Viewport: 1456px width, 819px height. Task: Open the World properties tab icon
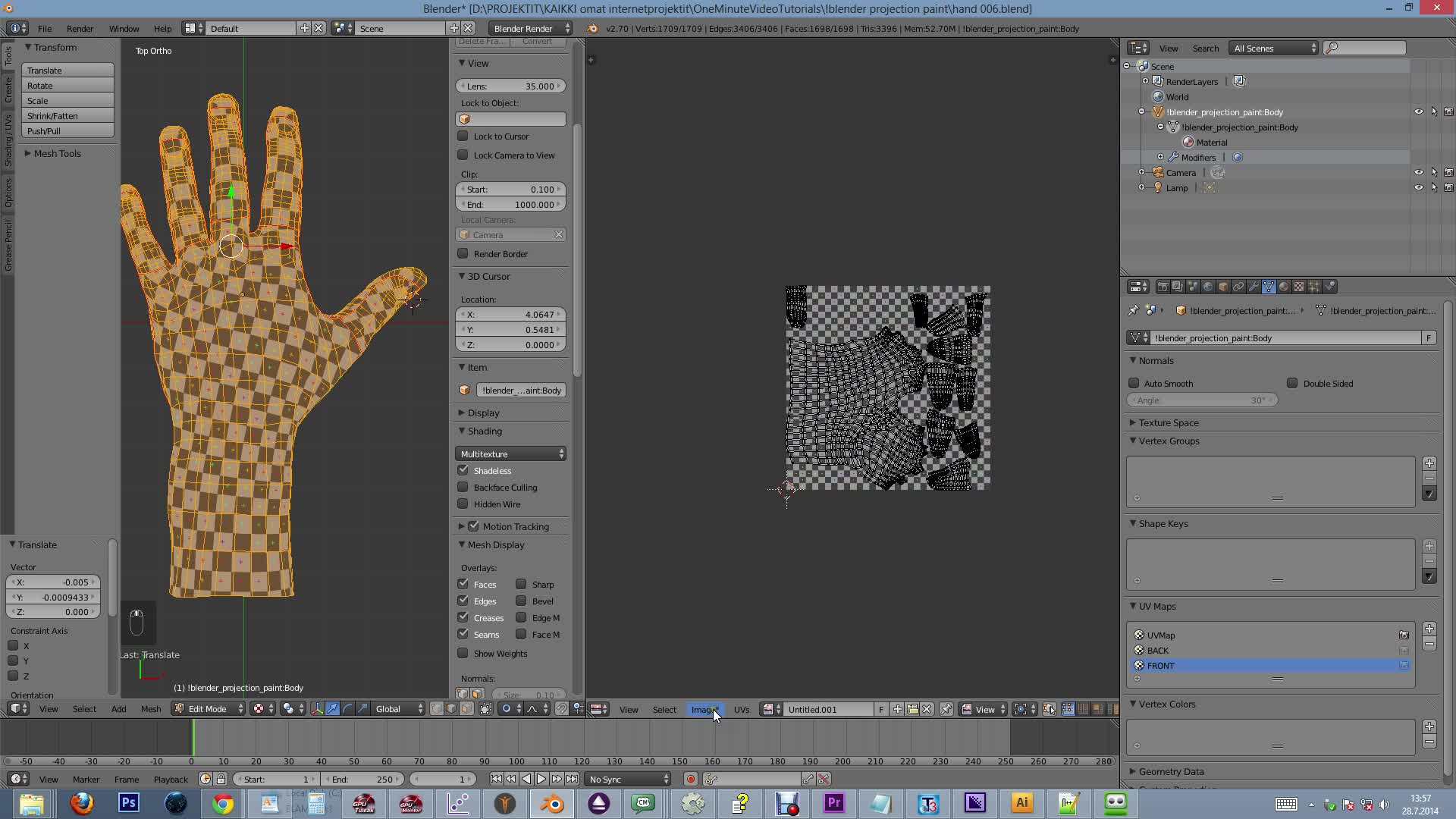[1208, 287]
